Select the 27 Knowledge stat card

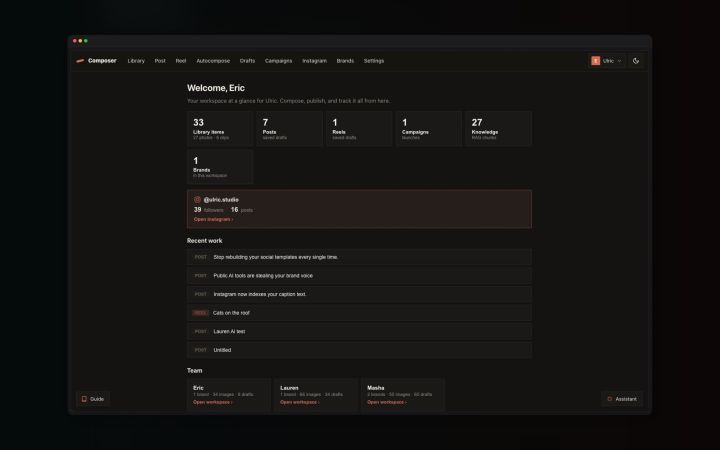(498, 129)
